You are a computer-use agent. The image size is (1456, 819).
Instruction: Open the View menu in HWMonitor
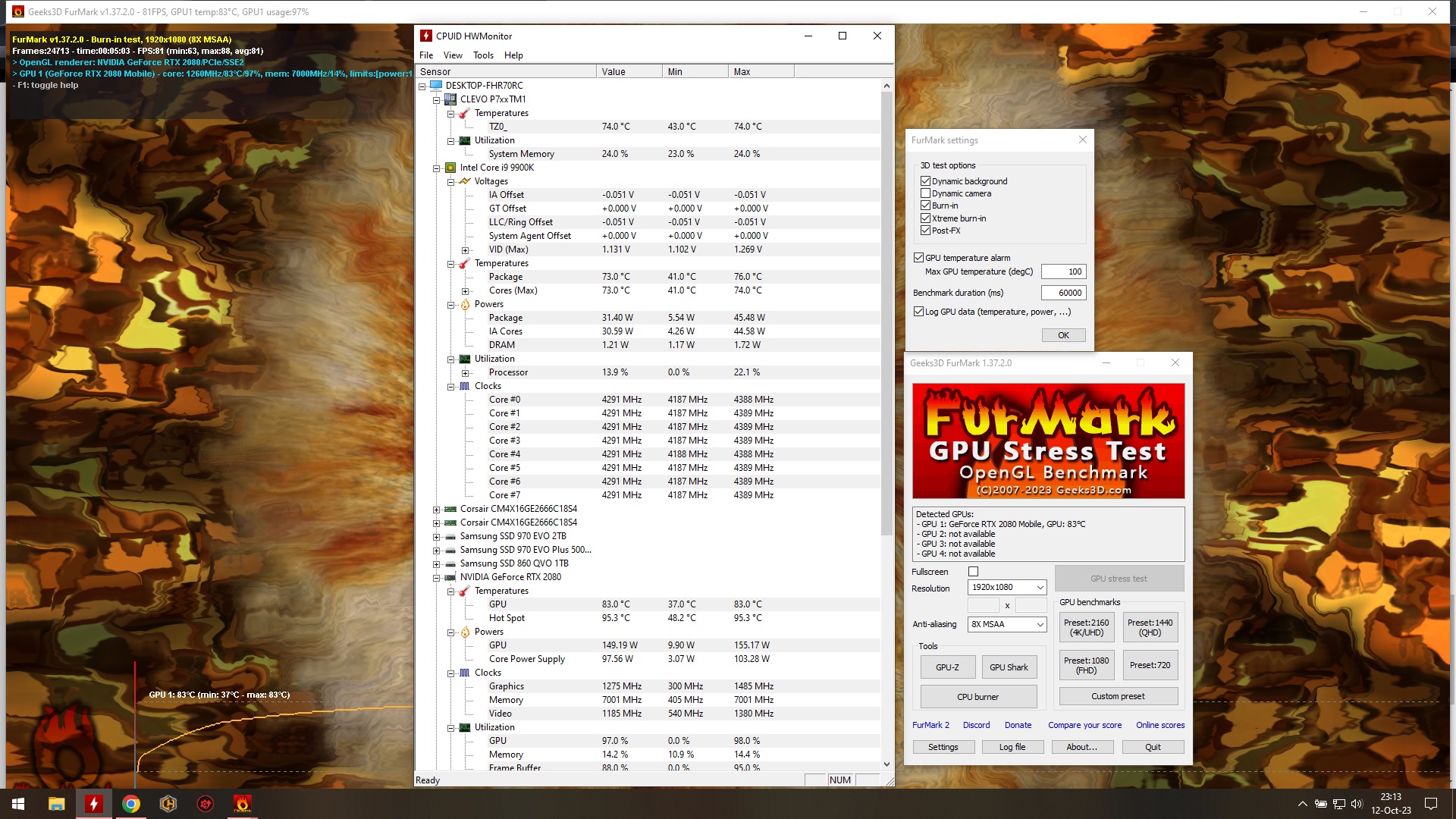click(453, 55)
